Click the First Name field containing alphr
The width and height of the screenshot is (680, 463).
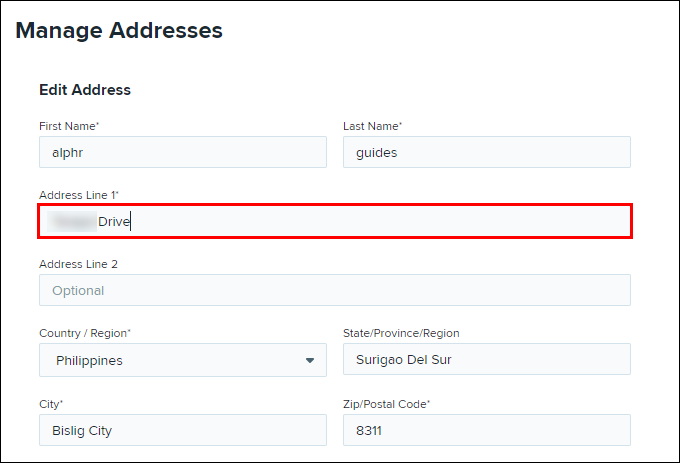click(182, 152)
